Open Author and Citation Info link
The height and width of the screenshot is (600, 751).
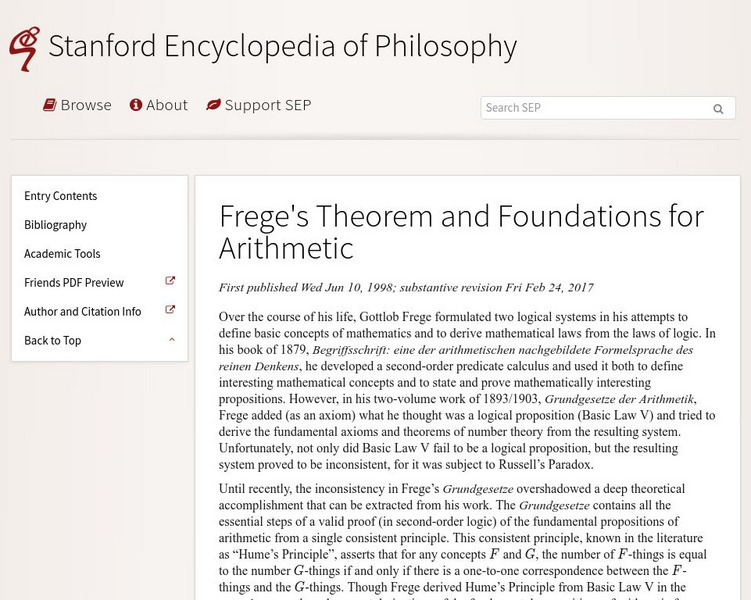[83, 312]
